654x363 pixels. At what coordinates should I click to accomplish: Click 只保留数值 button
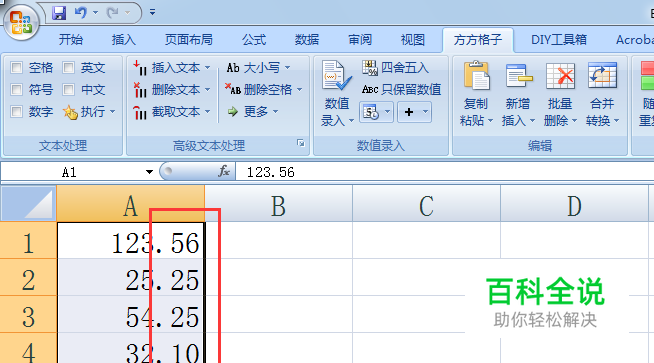tap(401, 89)
